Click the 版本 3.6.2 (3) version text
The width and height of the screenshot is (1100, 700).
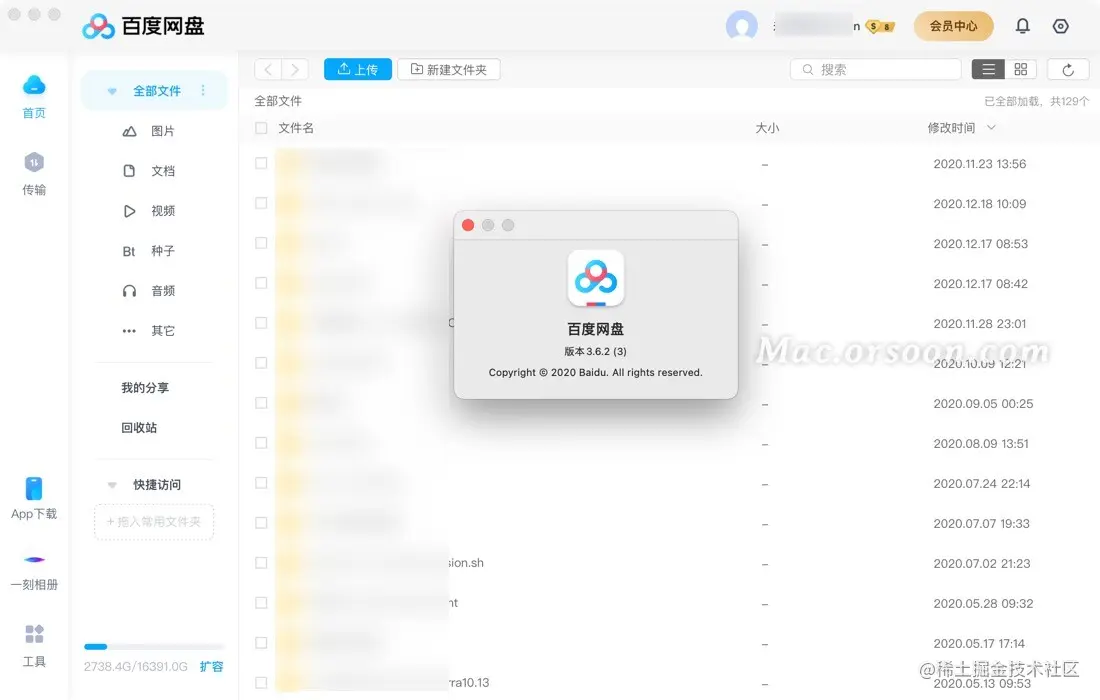point(596,351)
